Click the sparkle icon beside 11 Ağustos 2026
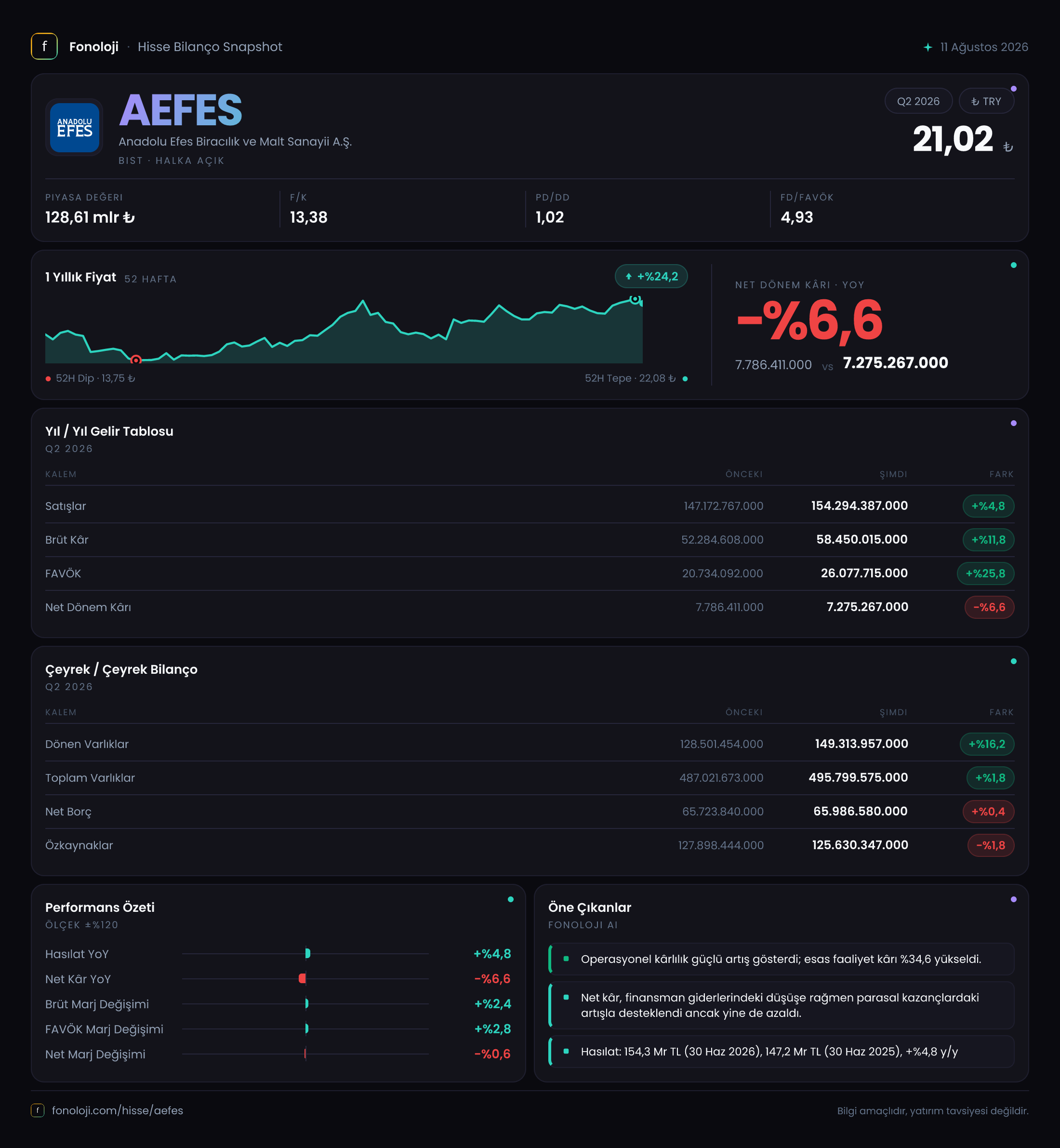Image resolution: width=1060 pixels, height=1148 pixels. tap(927, 47)
